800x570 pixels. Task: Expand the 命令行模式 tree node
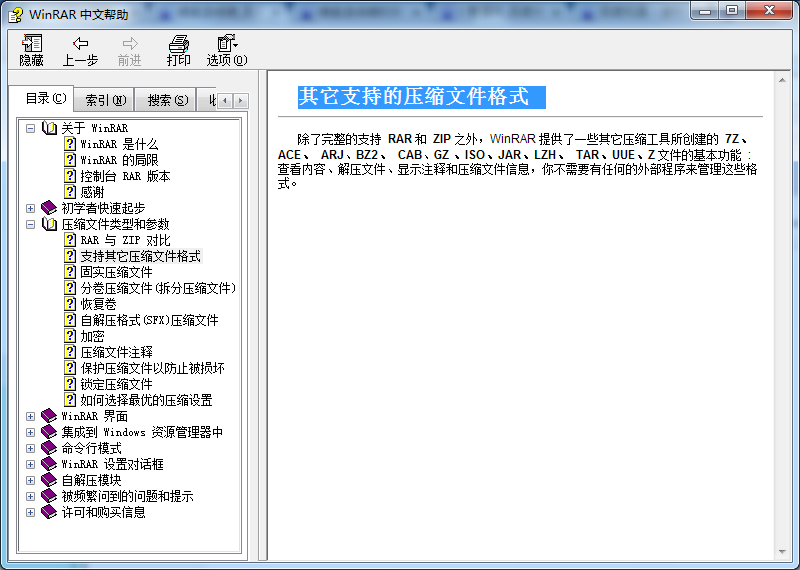(x=31, y=448)
